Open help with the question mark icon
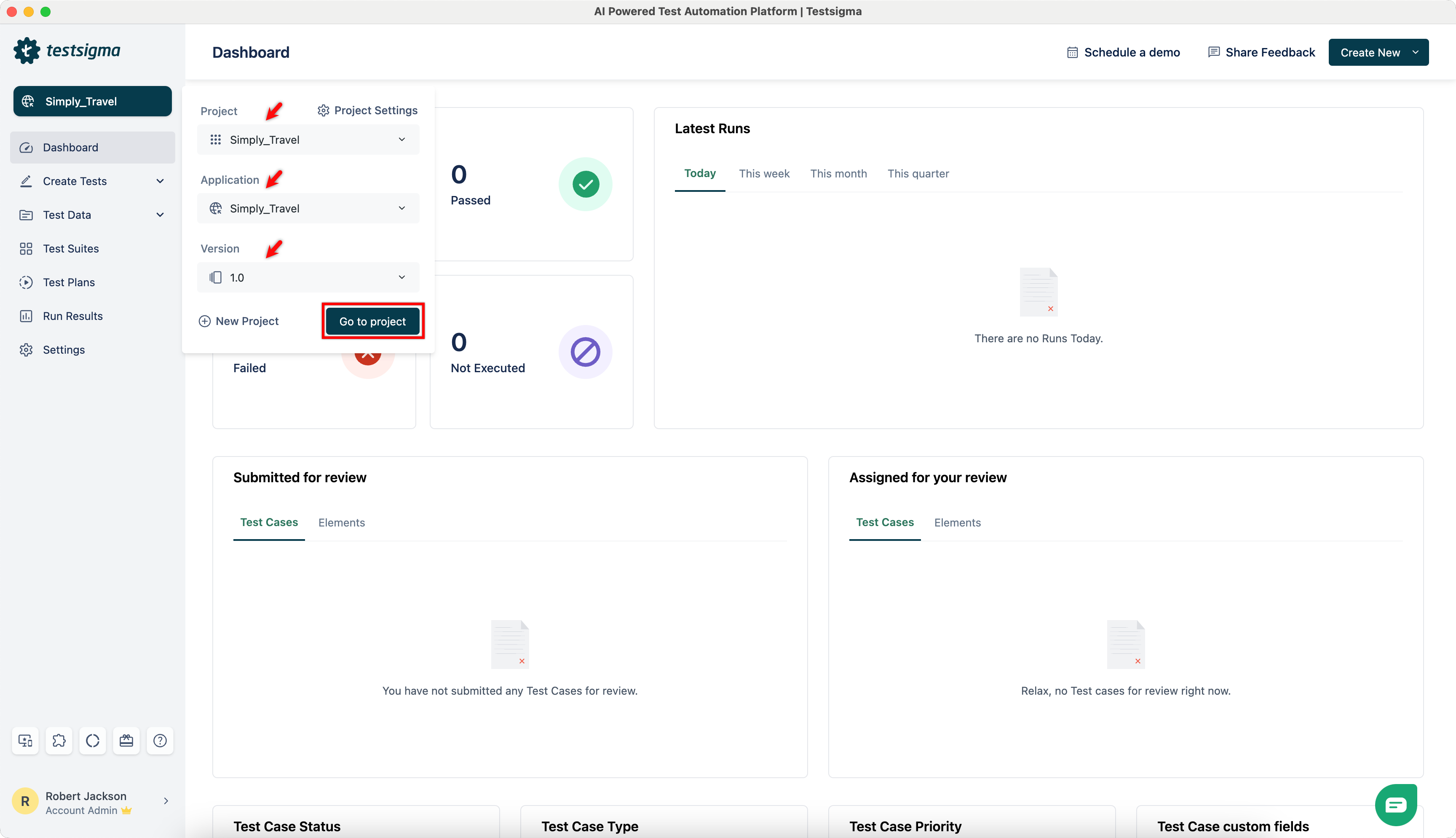This screenshot has height=838, width=1456. (160, 740)
